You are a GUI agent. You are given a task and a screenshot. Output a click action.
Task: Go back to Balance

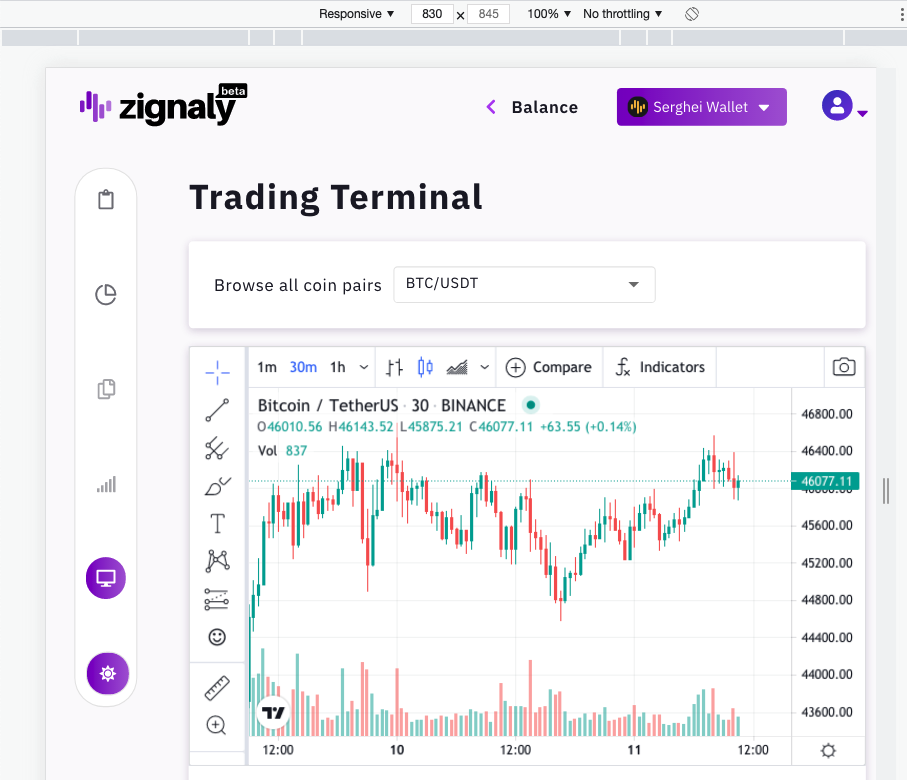click(x=532, y=107)
